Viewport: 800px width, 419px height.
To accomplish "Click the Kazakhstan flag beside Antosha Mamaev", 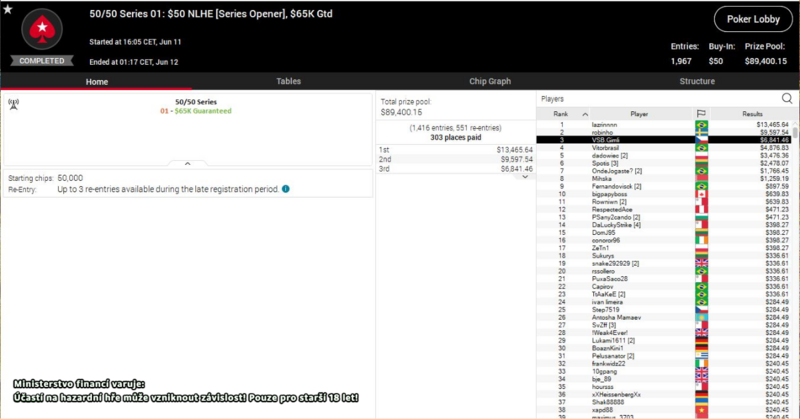I will point(702,317).
